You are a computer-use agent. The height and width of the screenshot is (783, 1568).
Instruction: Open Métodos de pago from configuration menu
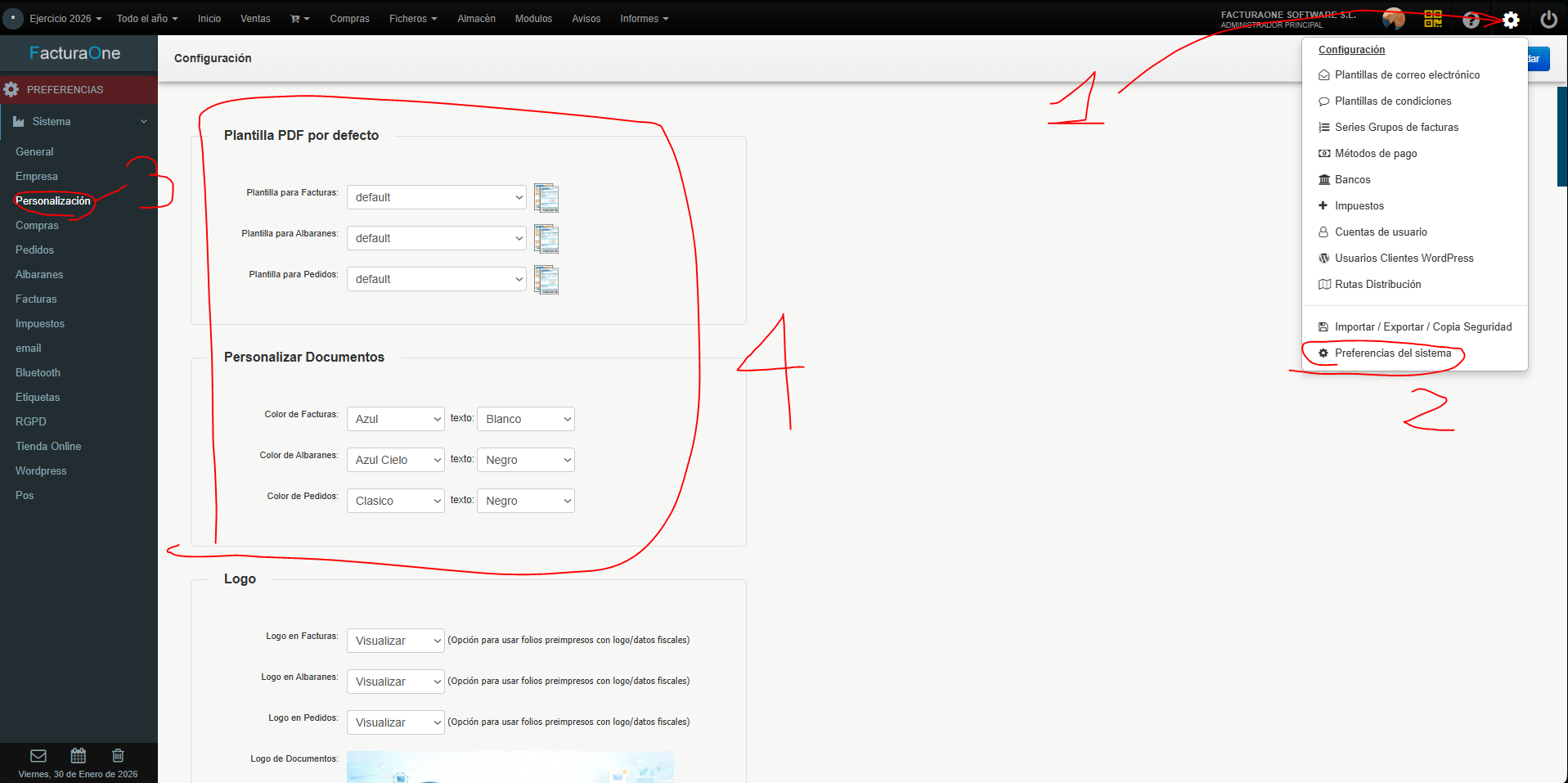pos(1375,153)
